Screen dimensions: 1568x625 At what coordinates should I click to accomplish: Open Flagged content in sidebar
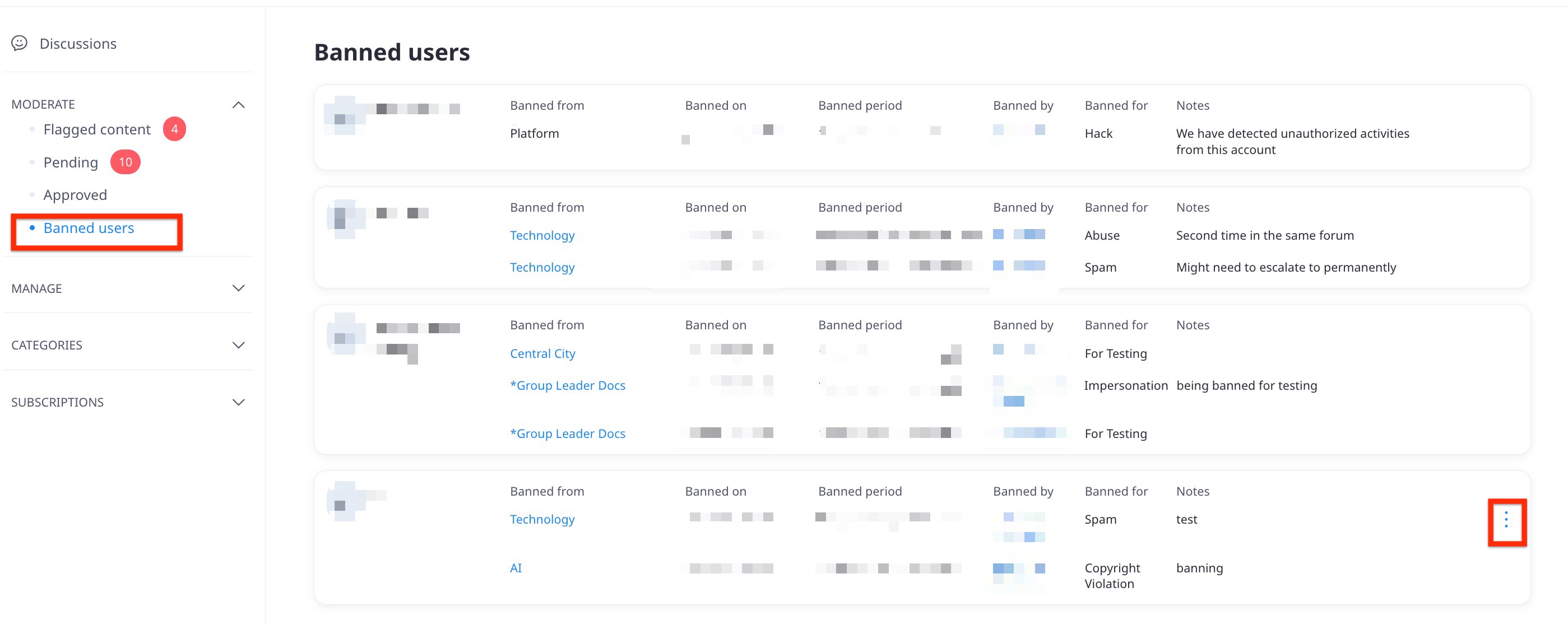[x=97, y=129]
